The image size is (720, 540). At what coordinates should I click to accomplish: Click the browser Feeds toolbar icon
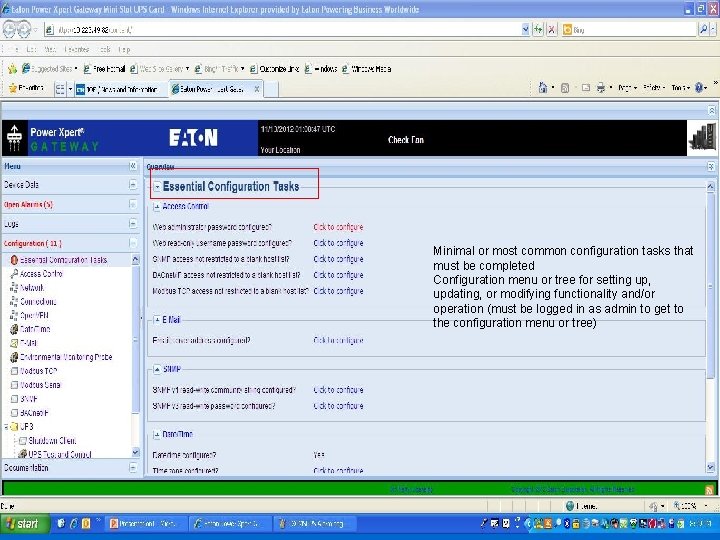click(x=565, y=88)
